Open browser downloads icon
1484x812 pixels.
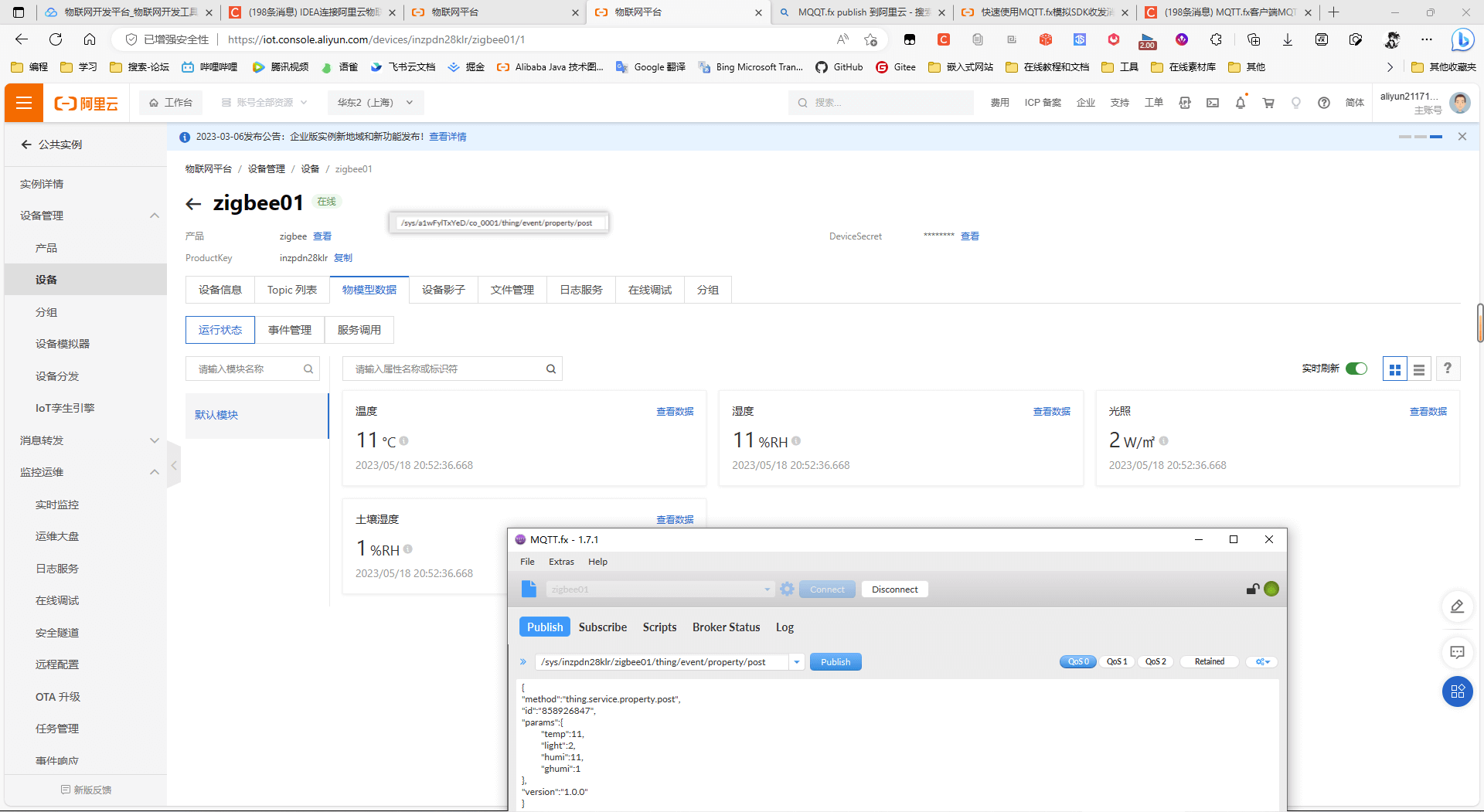1288,39
